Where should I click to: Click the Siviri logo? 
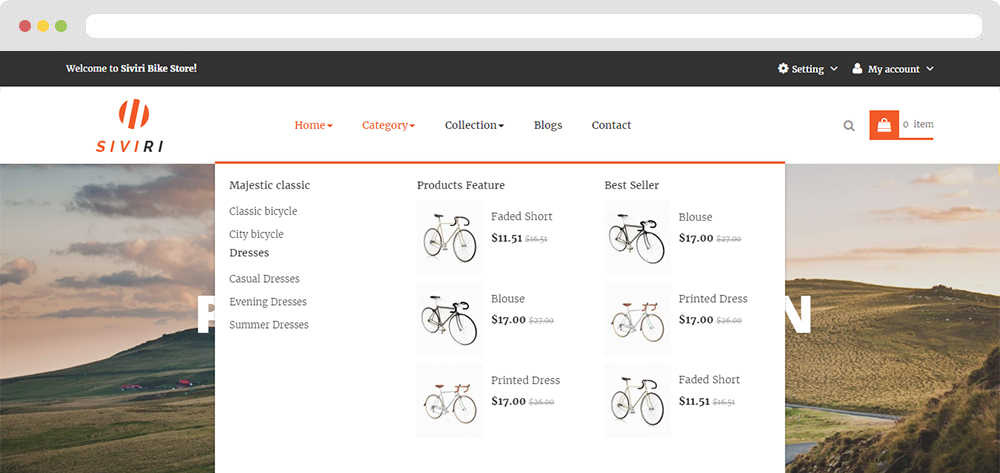click(130, 126)
